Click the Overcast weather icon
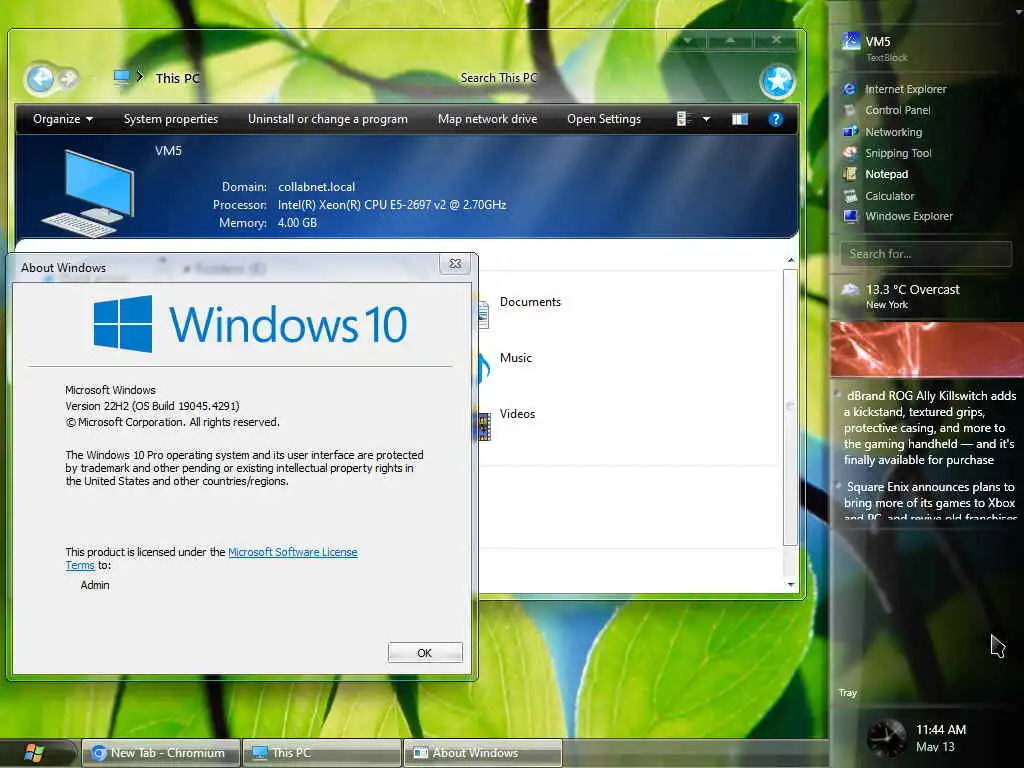This screenshot has height=768, width=1024. click(x=850, y=290)
